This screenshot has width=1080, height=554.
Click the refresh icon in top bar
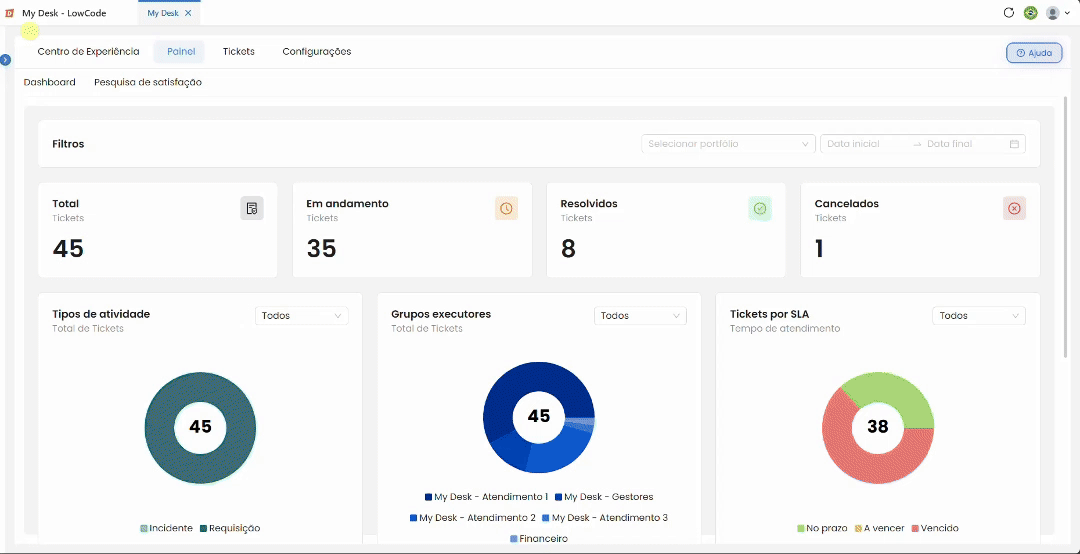(x=1009, y=12)
